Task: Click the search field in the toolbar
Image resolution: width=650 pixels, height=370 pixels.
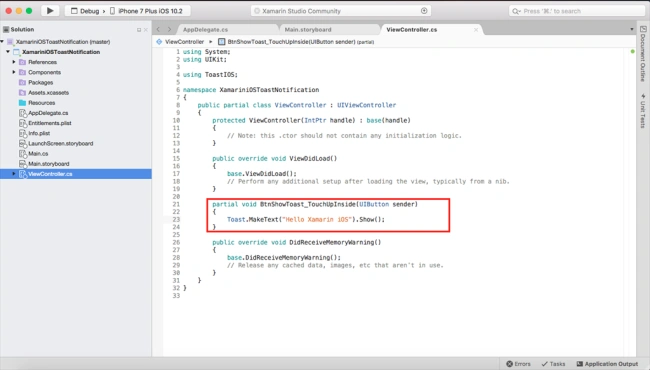Action: click(576, 11)
